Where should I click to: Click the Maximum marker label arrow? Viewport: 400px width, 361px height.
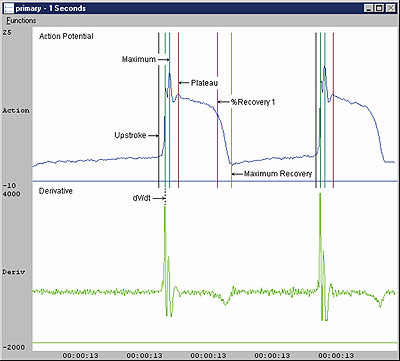pos(163,60)
